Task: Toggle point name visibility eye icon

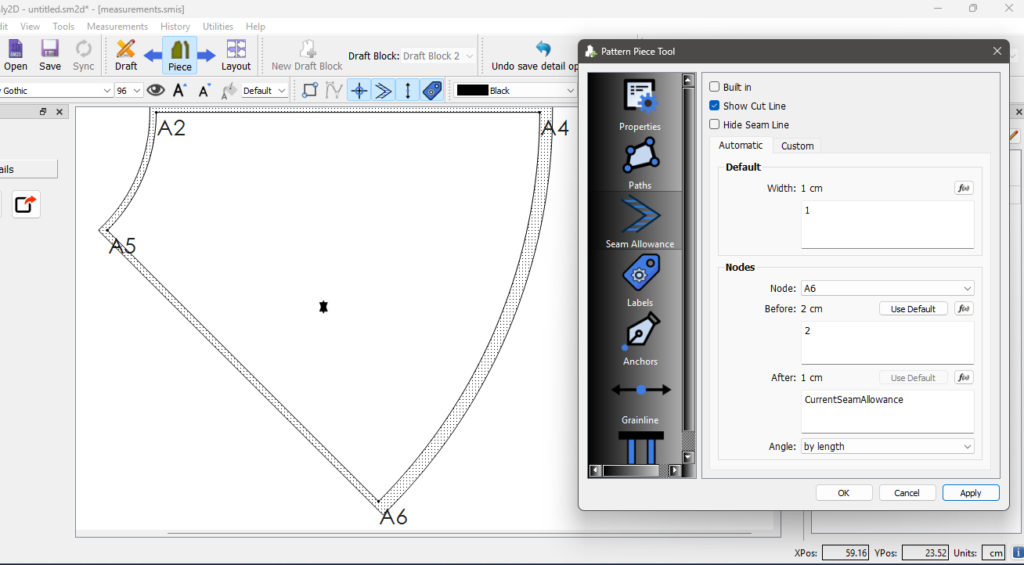Action: click(155, 90)
